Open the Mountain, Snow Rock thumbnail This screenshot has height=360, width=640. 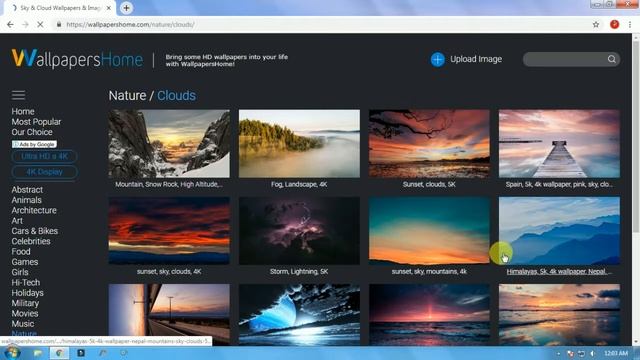coord(169,144)
